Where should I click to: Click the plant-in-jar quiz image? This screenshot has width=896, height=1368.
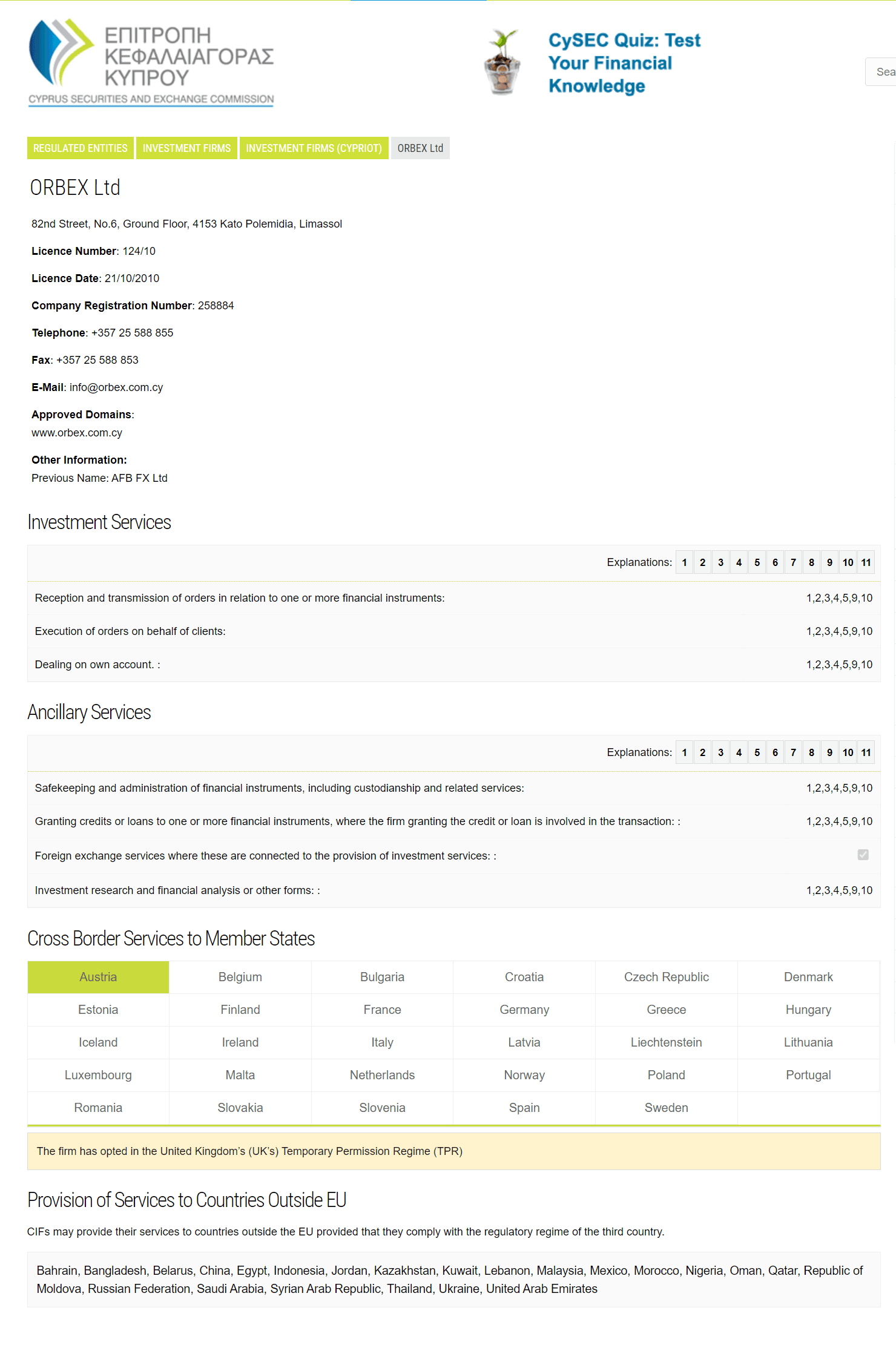(502, 62)
